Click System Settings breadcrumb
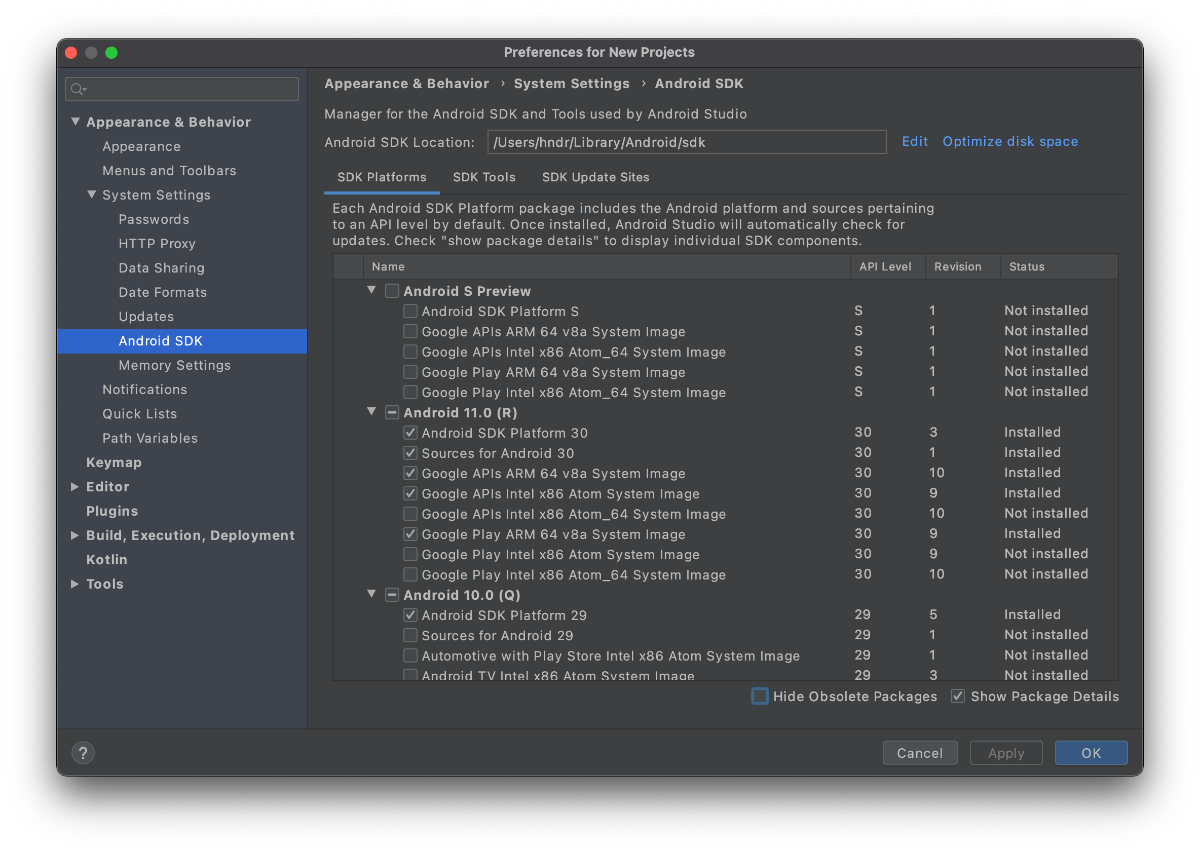The image size is (1200, 851). tap(572, 84)
